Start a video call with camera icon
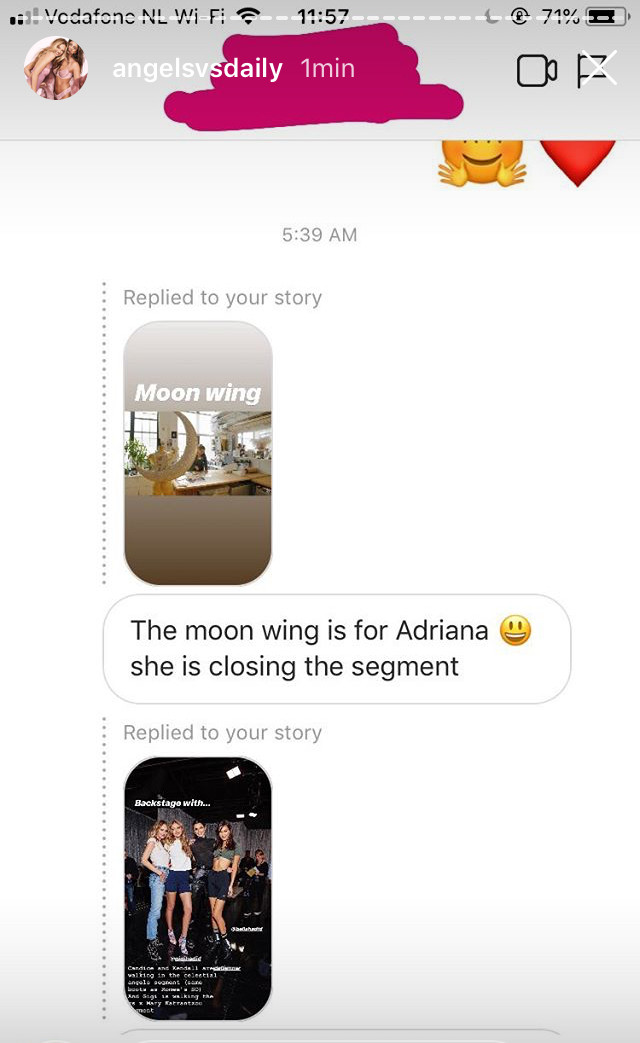This screenshot has height=1043, width=640. point(536,71)
